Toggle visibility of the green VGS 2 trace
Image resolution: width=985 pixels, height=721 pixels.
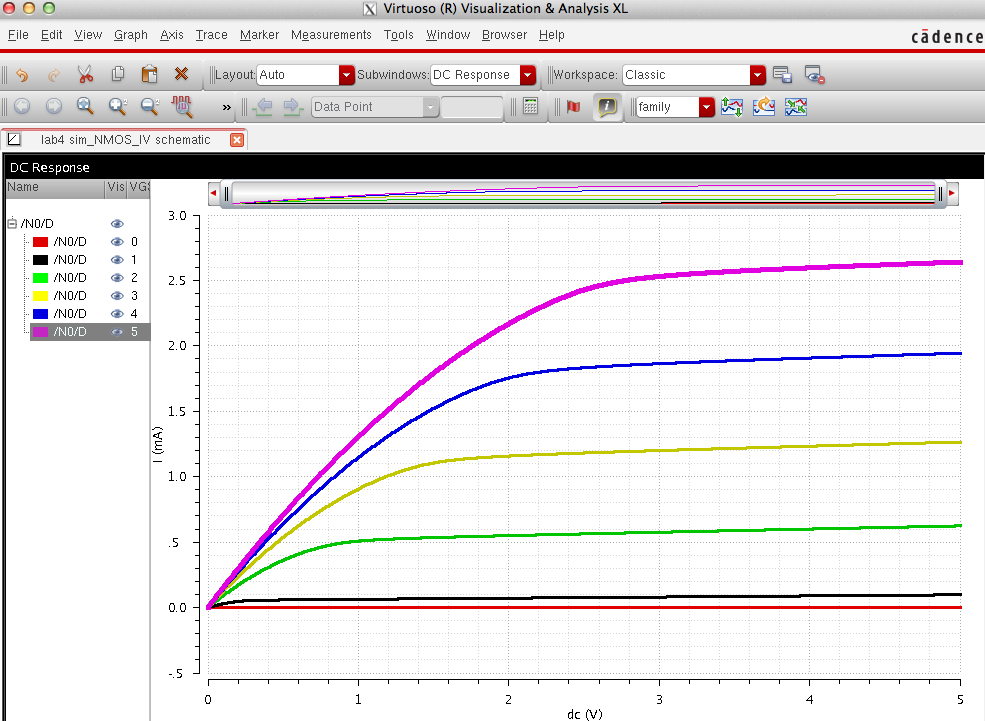pyautogui.click(x=117, y=278)
